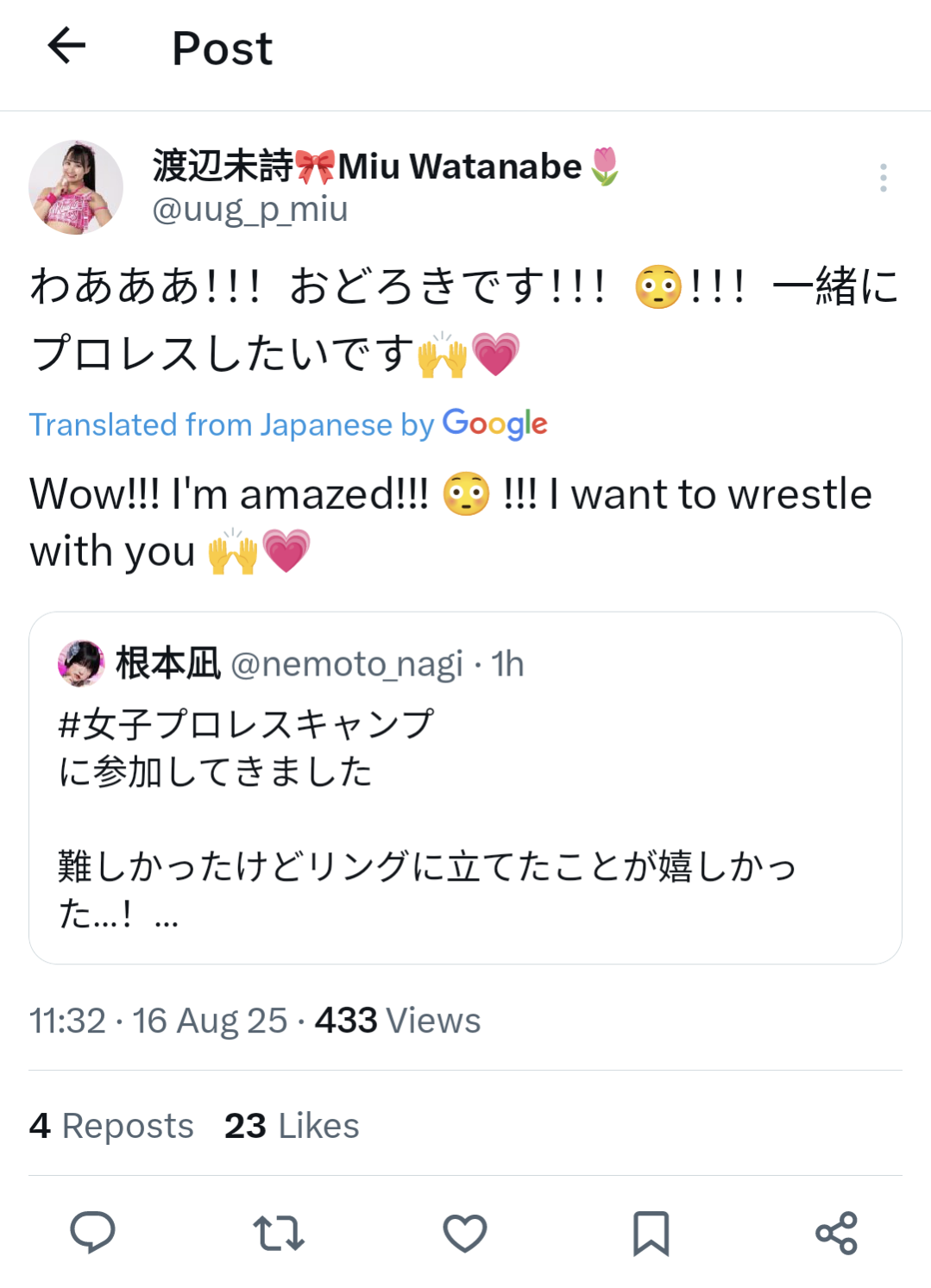The image size is (931, 1288).
Task: Repost this post using the arrows icon
Action: (278, 1233)
